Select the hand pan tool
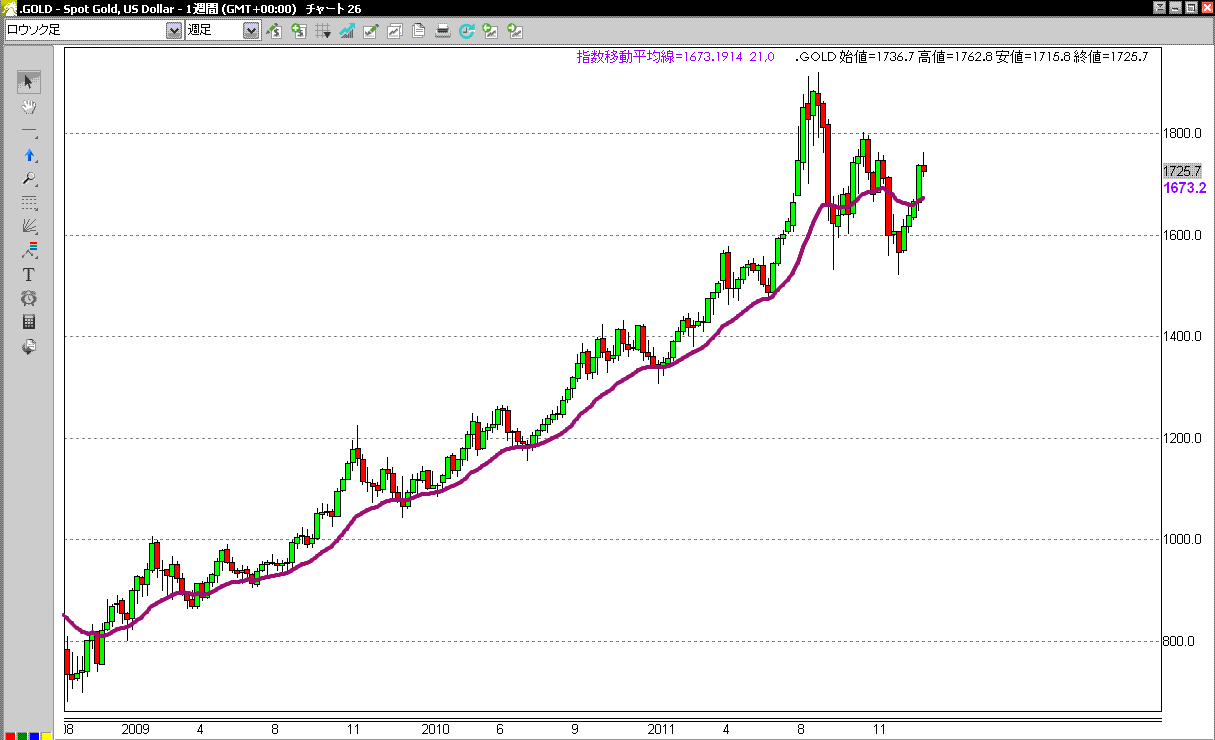The height and width of the screenshot is (740, 1215). click(29, 107)
